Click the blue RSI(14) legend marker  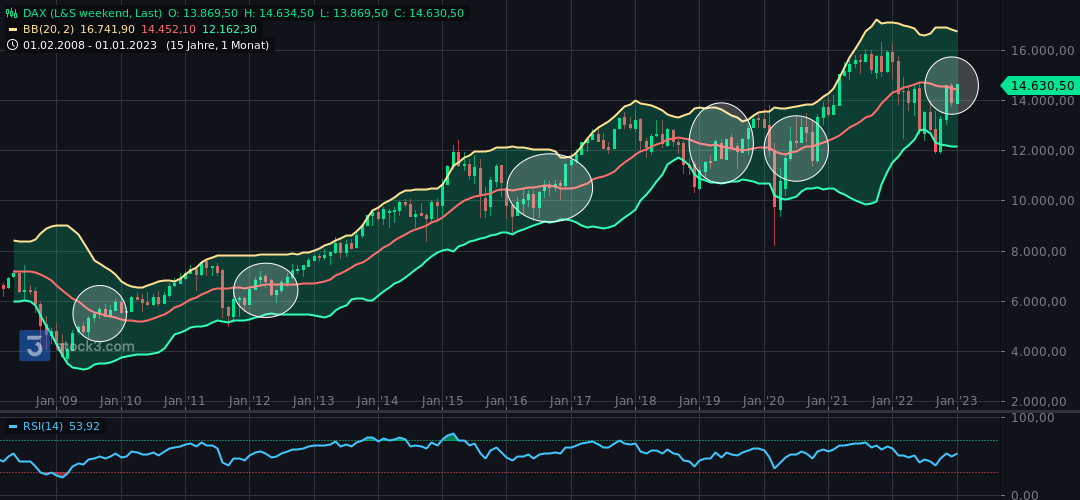point(12,426)
